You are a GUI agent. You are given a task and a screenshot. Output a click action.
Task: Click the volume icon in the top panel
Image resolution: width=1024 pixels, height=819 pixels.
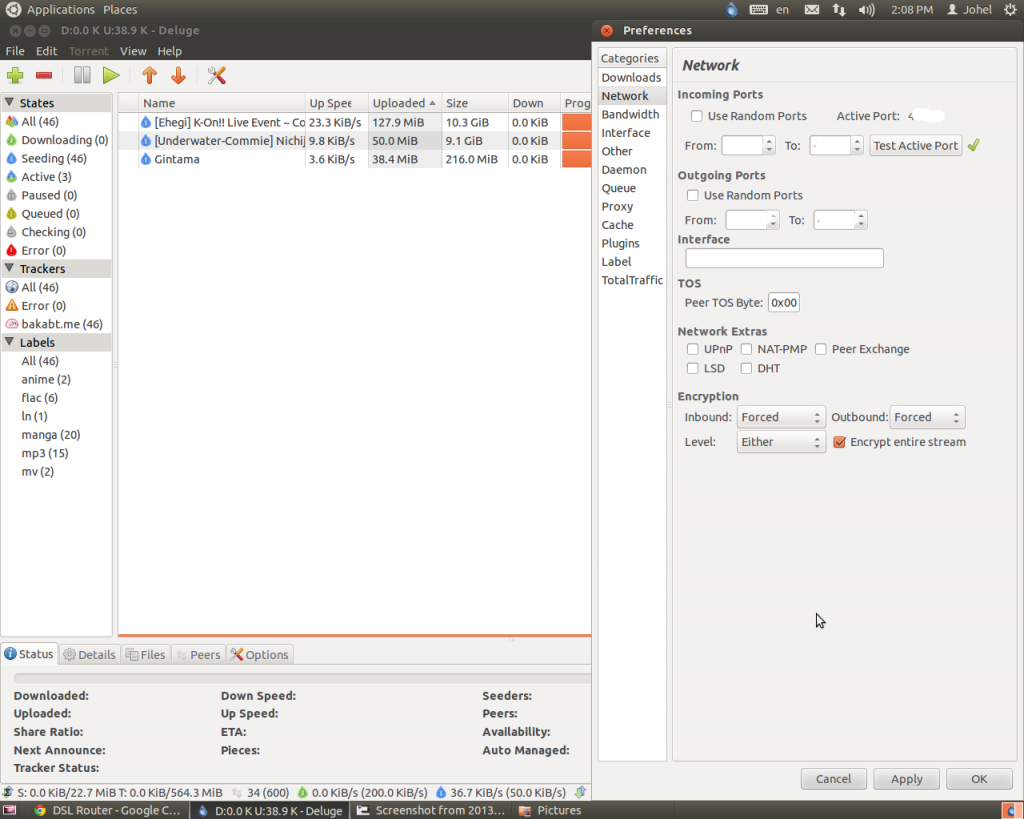[866, 10]
